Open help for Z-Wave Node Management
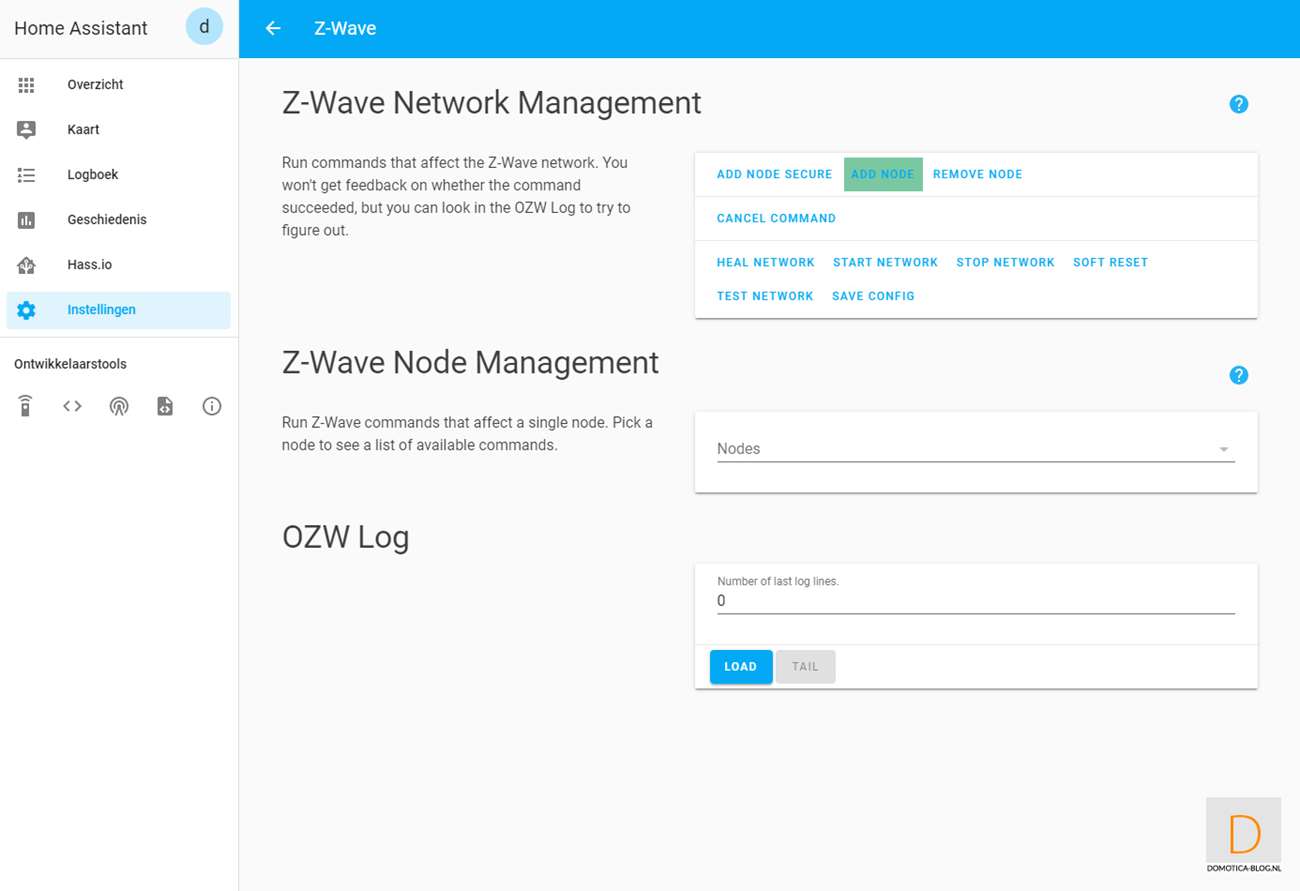1300x891 pixels. click(1239, 375)
